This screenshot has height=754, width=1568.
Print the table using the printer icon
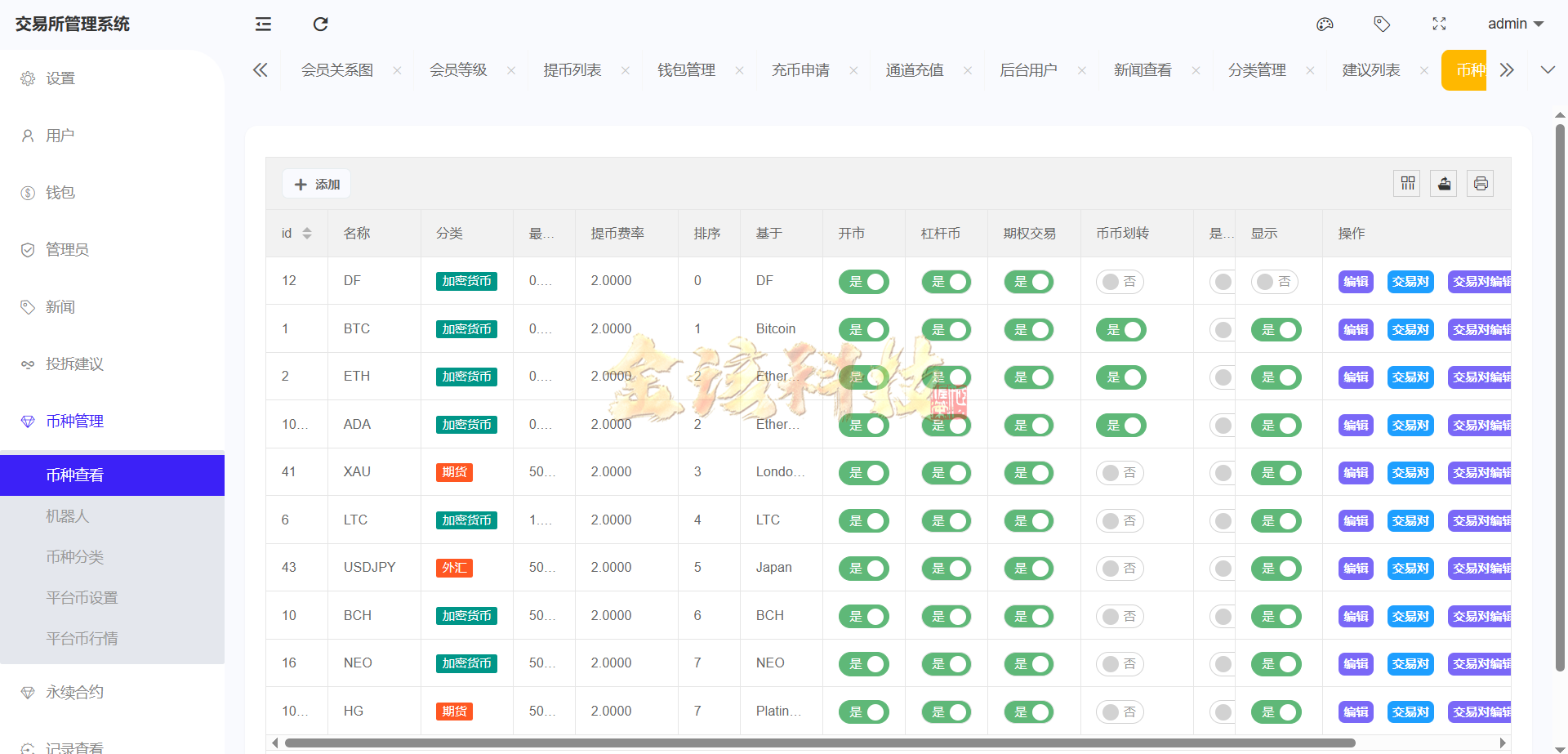(1481, 183)
